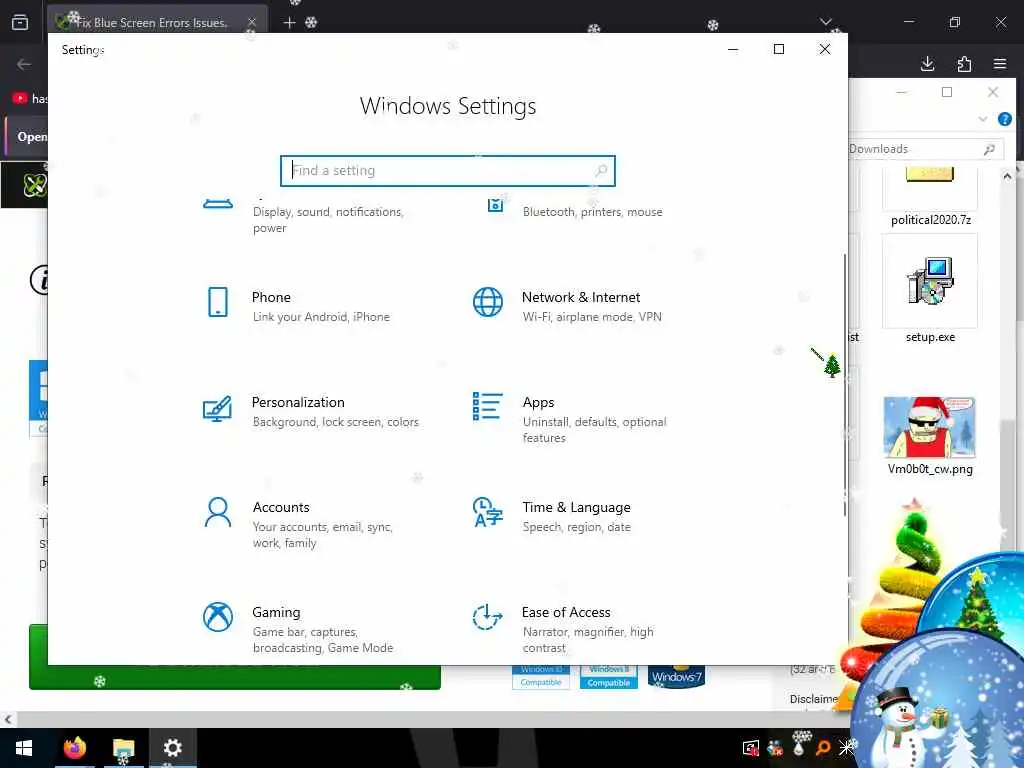Click the Apps heading text
1024x768 pixels.
538,402
